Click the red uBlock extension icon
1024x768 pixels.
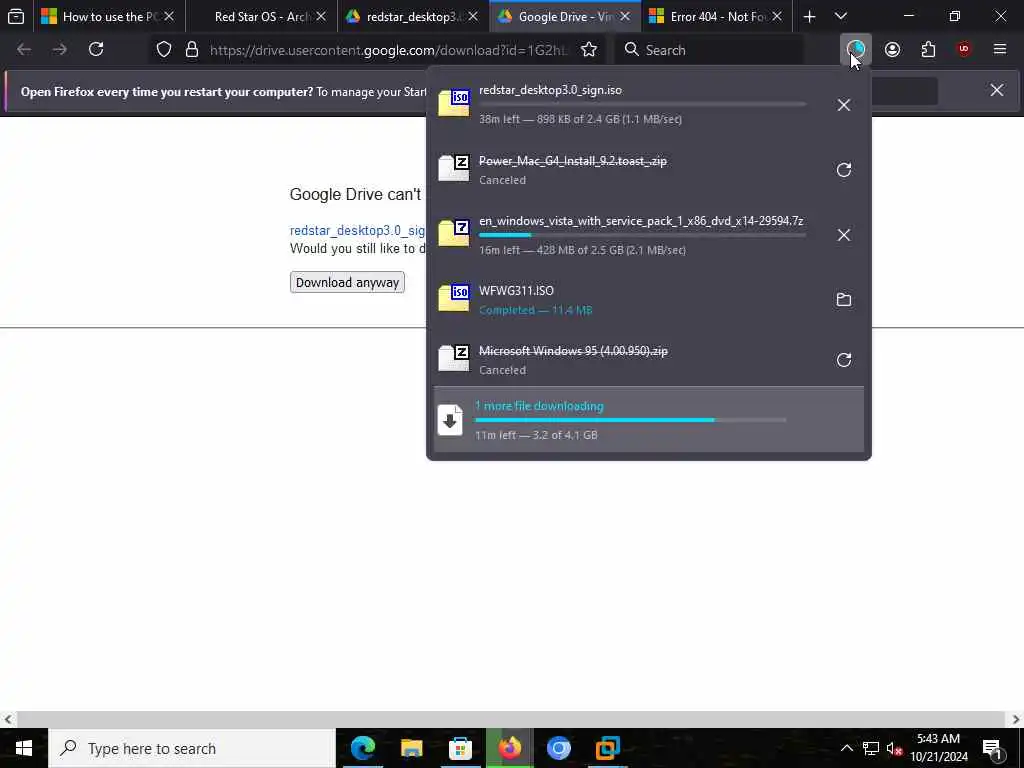point(964,49)
